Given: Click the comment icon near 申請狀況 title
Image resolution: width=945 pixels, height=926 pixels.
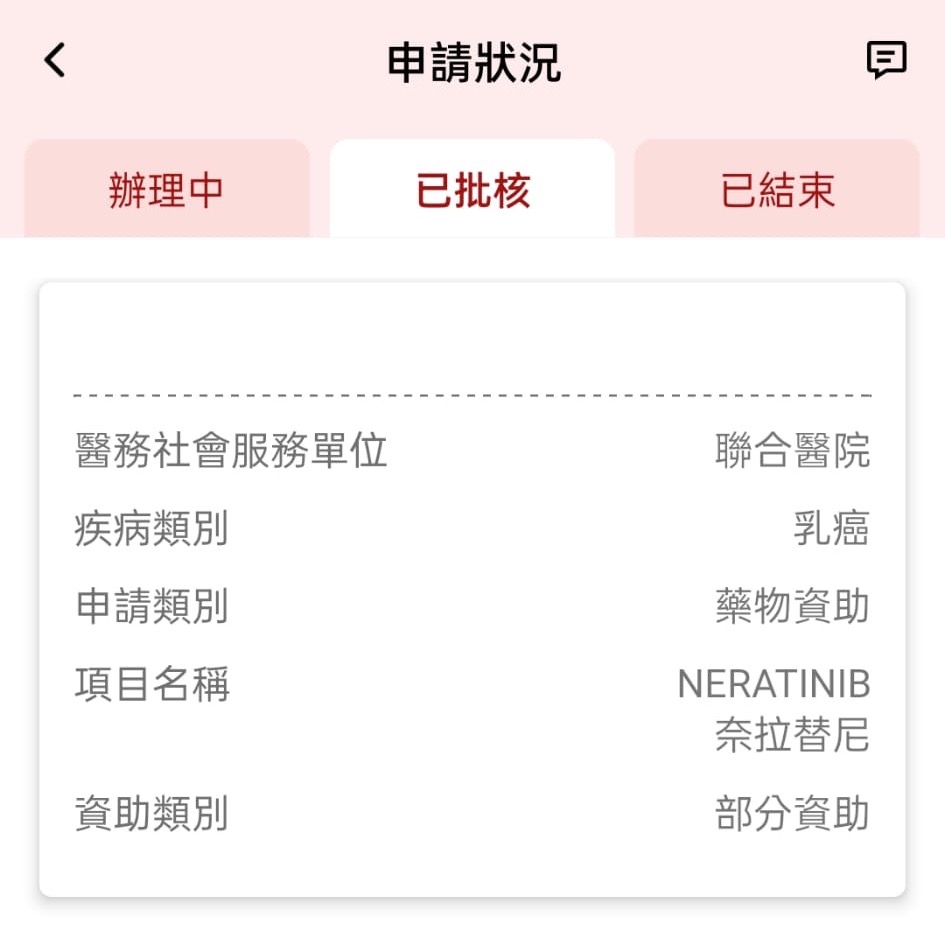Looking at the screenshot, I should (x=886, y=61).
